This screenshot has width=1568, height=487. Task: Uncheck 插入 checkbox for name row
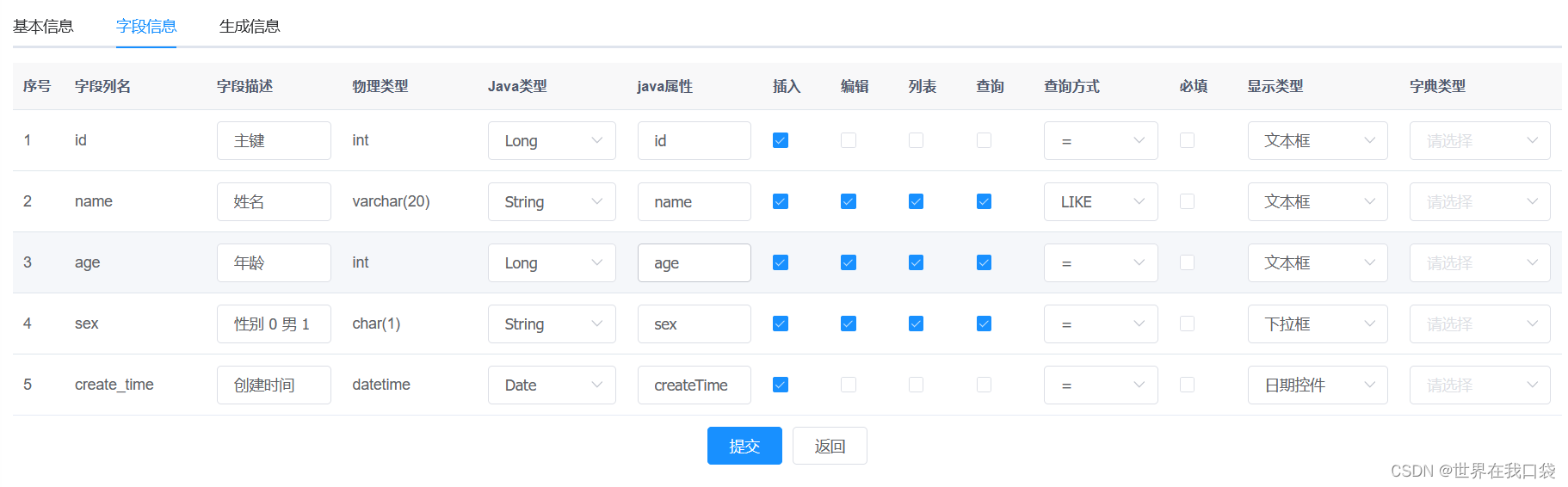tap(781, 201)
